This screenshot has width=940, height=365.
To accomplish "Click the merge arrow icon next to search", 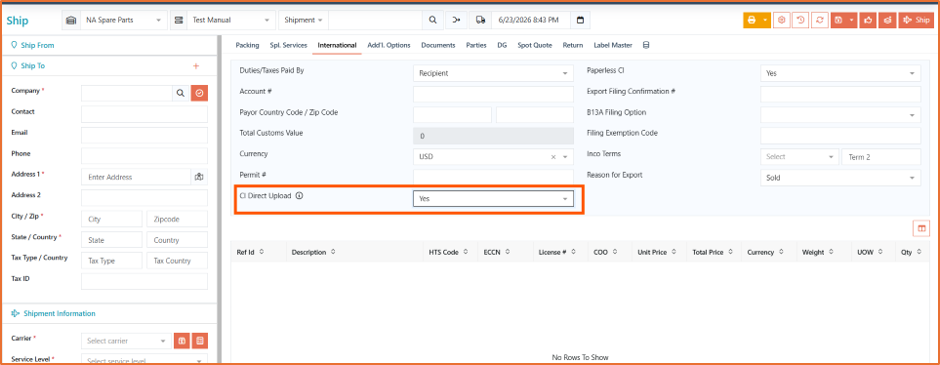I will (456, 20).
